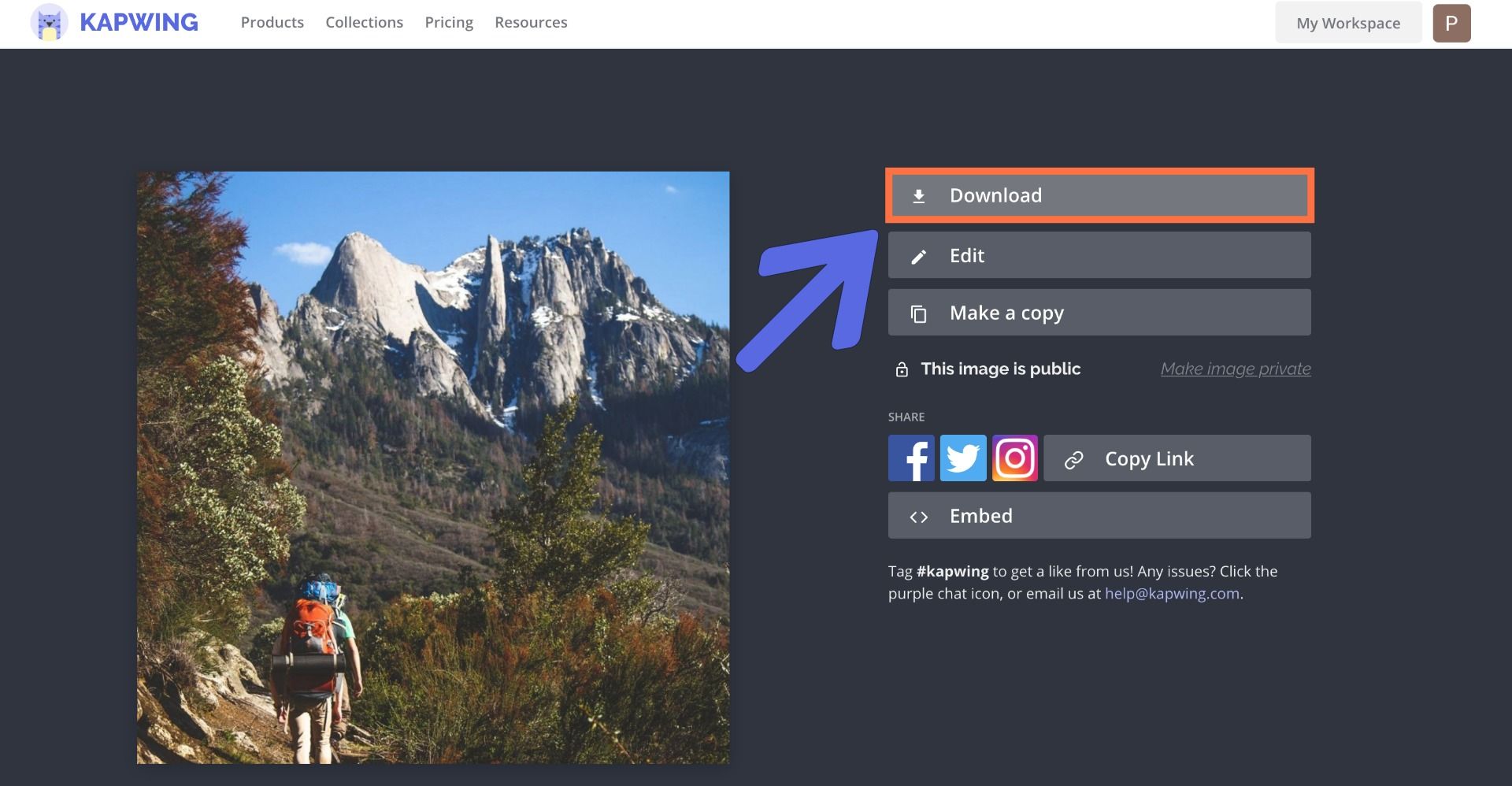The width and height of the screenshot is (1512, 786).
Task: Open the user profile avatar P
Action: coord(1451,23)
